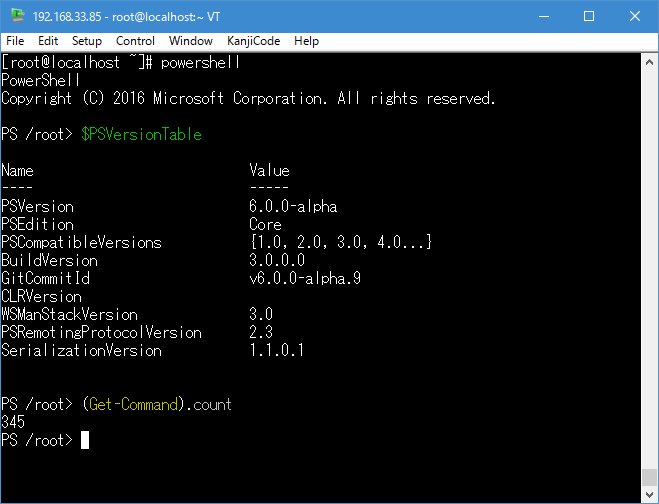
Task: Click the PSCompatibleVersions row name
Action: (81, 243)
